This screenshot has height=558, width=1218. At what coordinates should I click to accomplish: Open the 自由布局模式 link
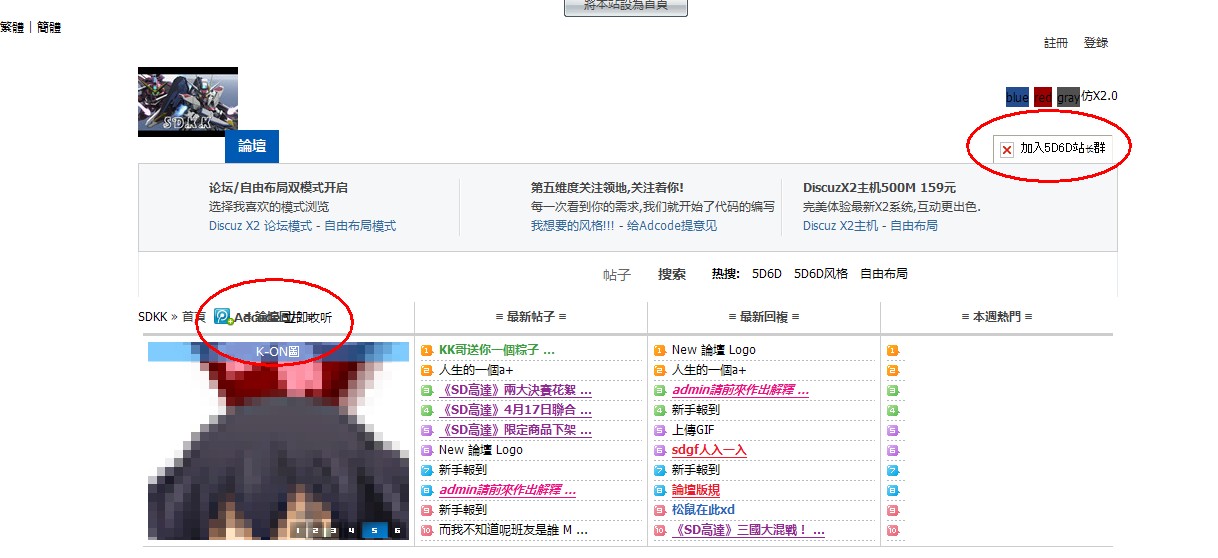click(360, 226)
